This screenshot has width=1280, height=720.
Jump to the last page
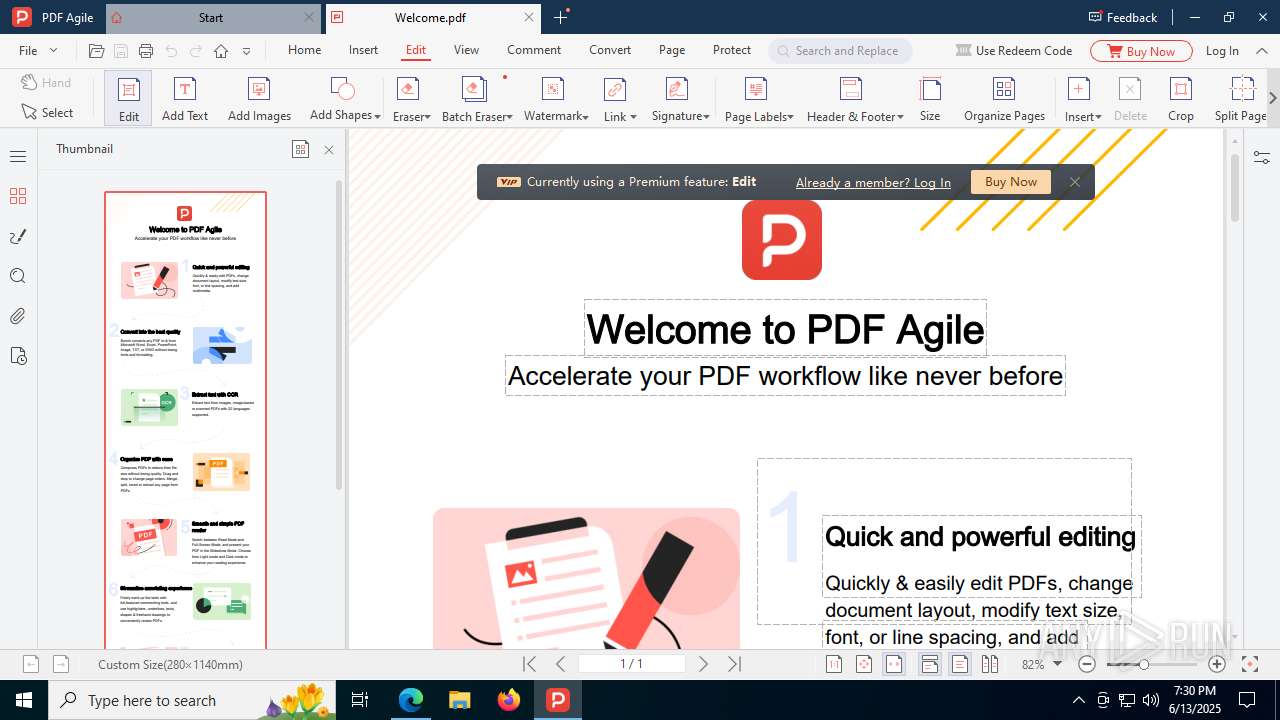734,664
